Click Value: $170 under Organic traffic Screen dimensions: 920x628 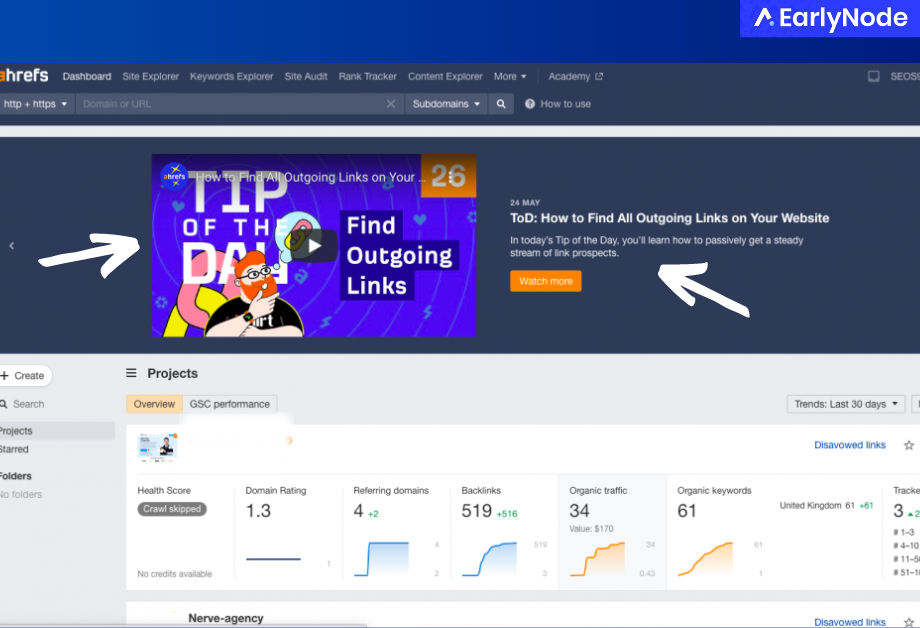(591, 529)
